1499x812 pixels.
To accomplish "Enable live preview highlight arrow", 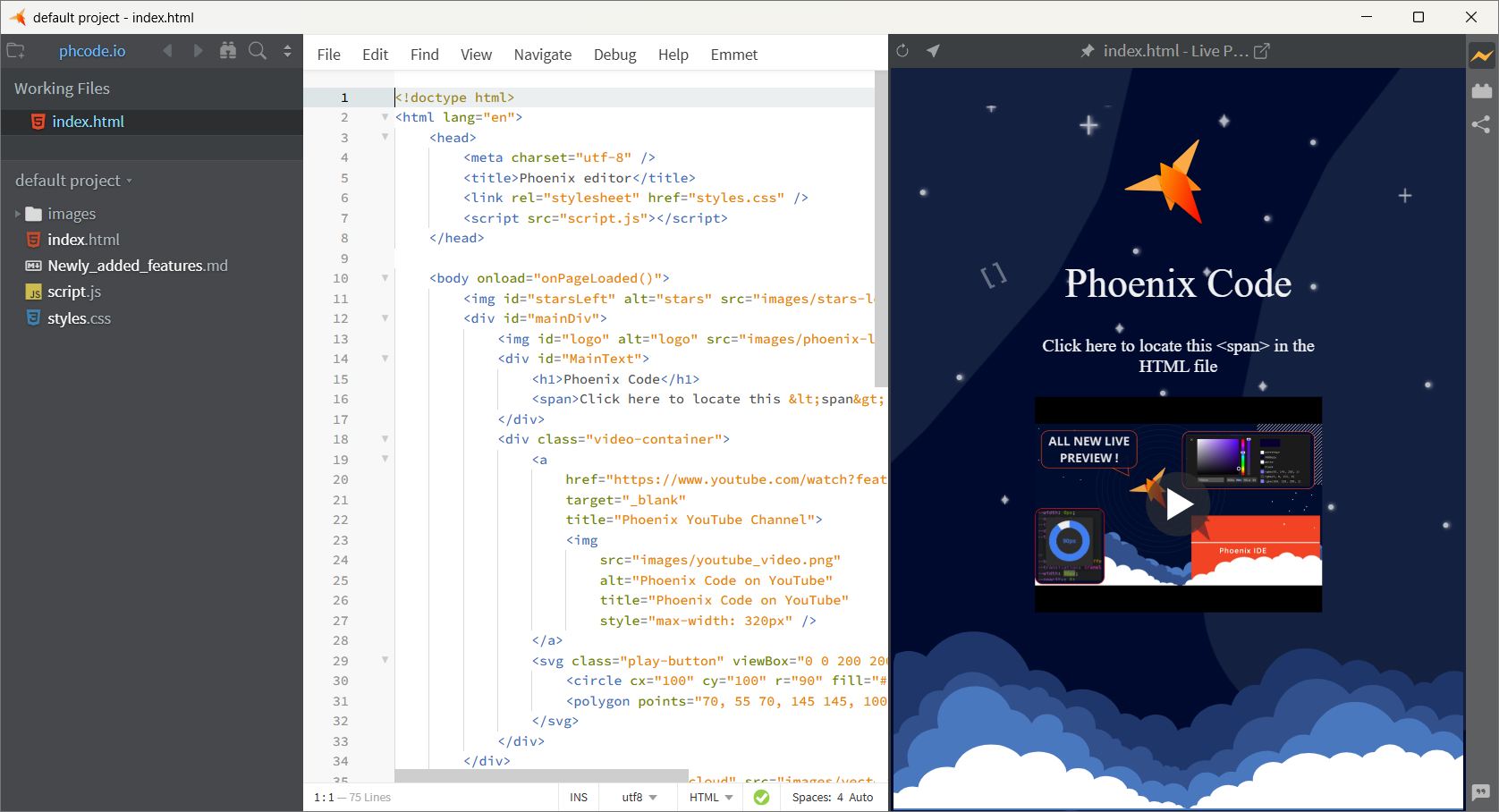I will (933, 51).
